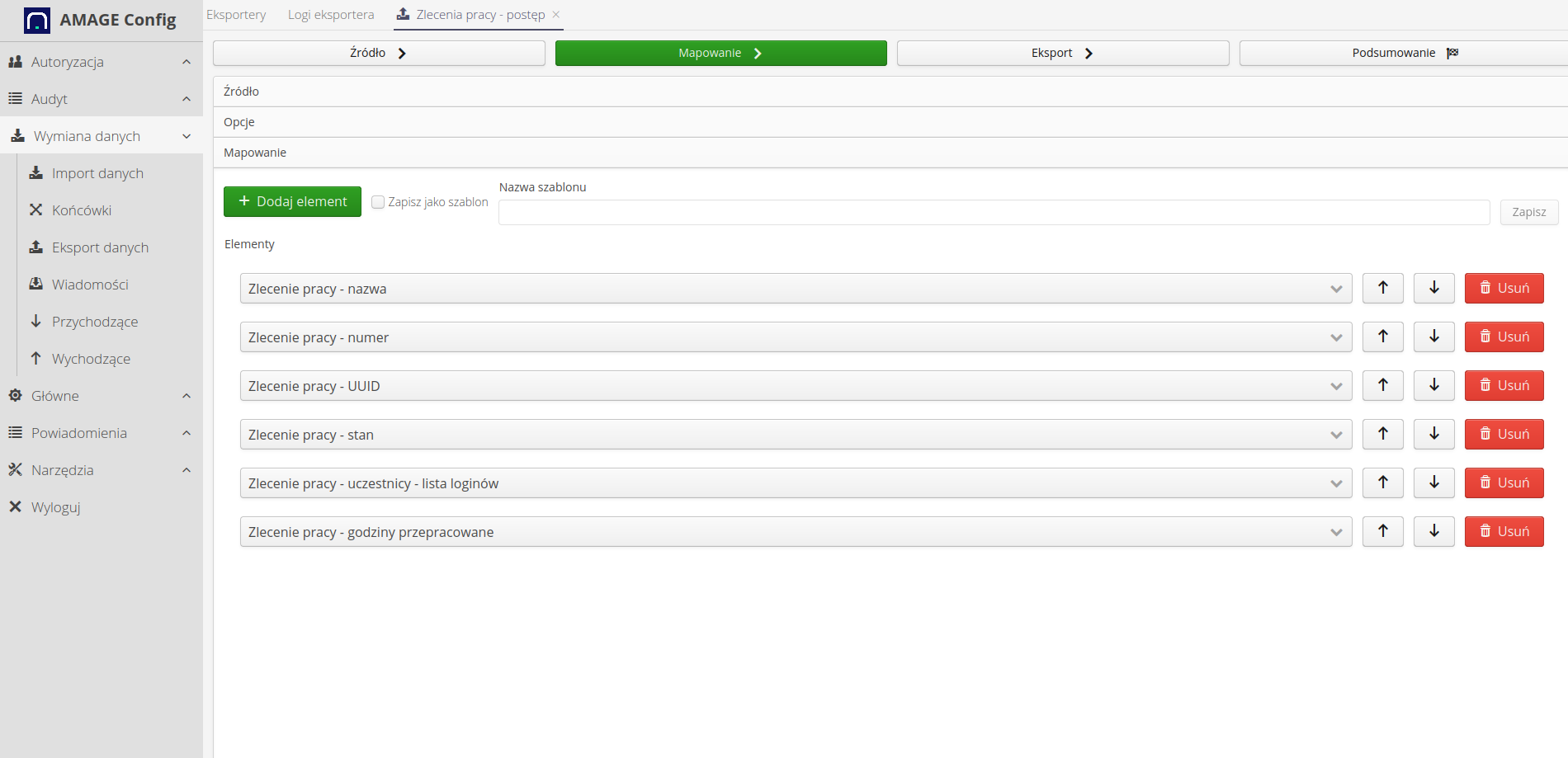Move 'Zlecenie pracy - numer' up with arrow
This screenshot has width=1568, height=758.
(x=1382, y=337)
